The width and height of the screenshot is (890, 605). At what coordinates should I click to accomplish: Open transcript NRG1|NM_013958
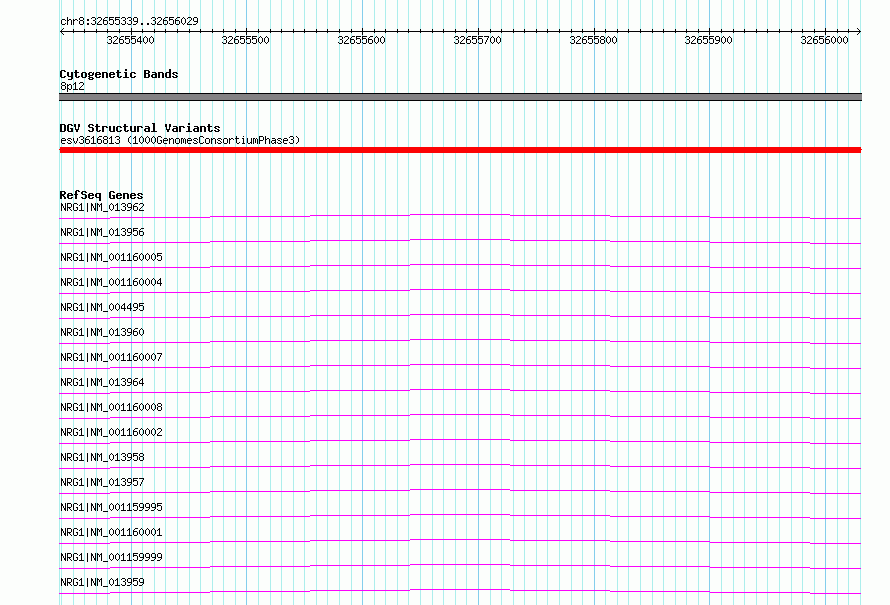coord(102,457)
